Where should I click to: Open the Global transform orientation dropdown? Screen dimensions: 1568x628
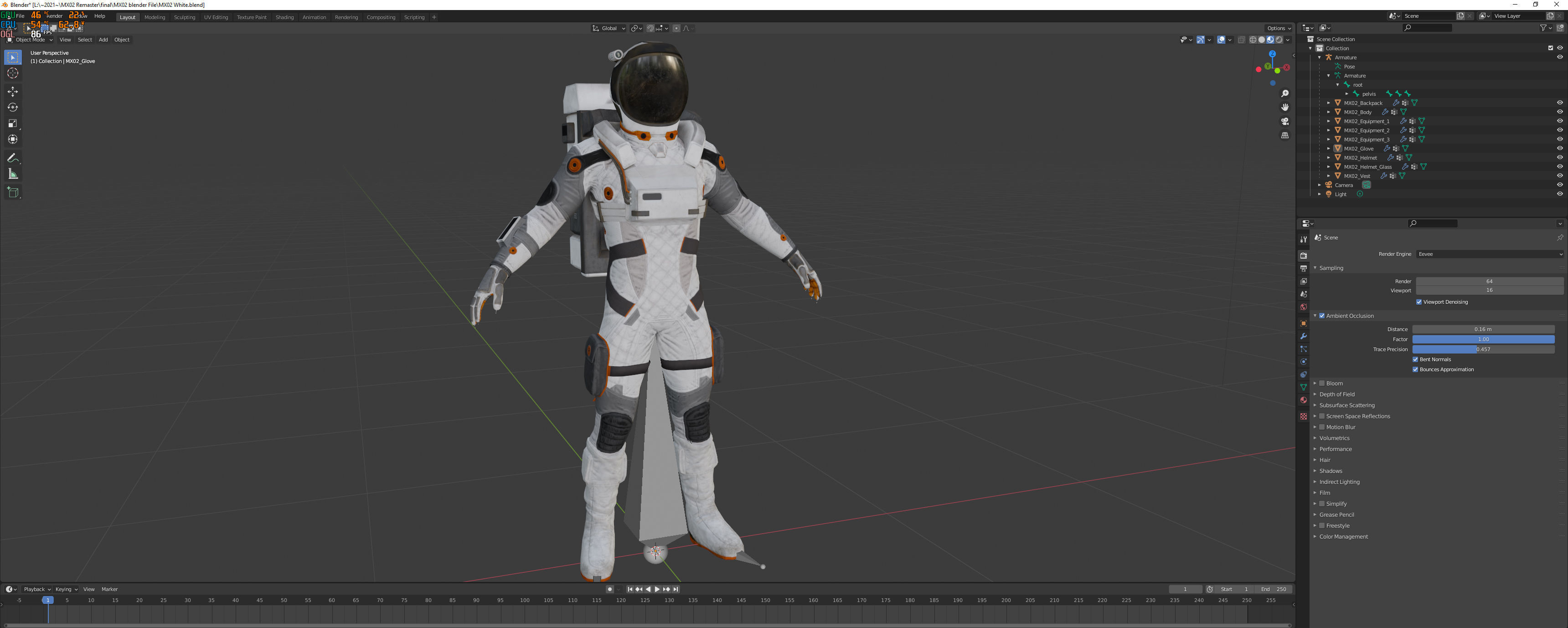[x=608, y=28]
